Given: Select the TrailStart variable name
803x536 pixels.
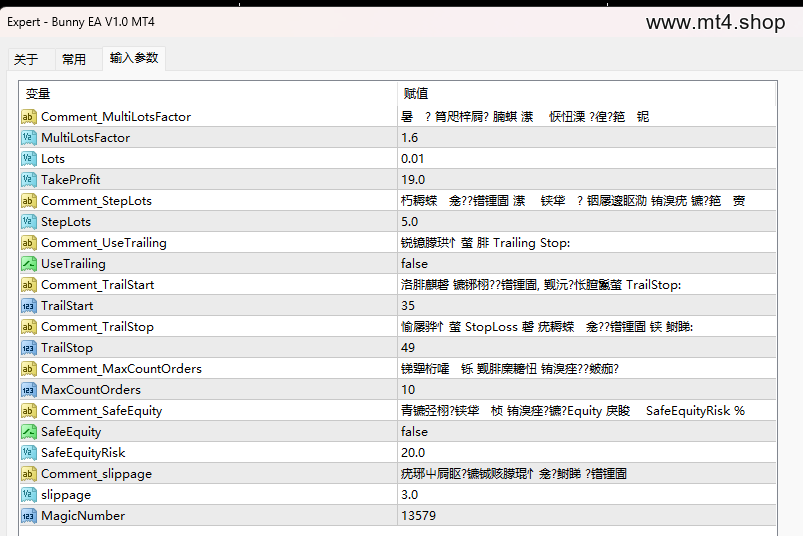Looking at the screenshot, I should pyautogui.click(x=67, y=306).
